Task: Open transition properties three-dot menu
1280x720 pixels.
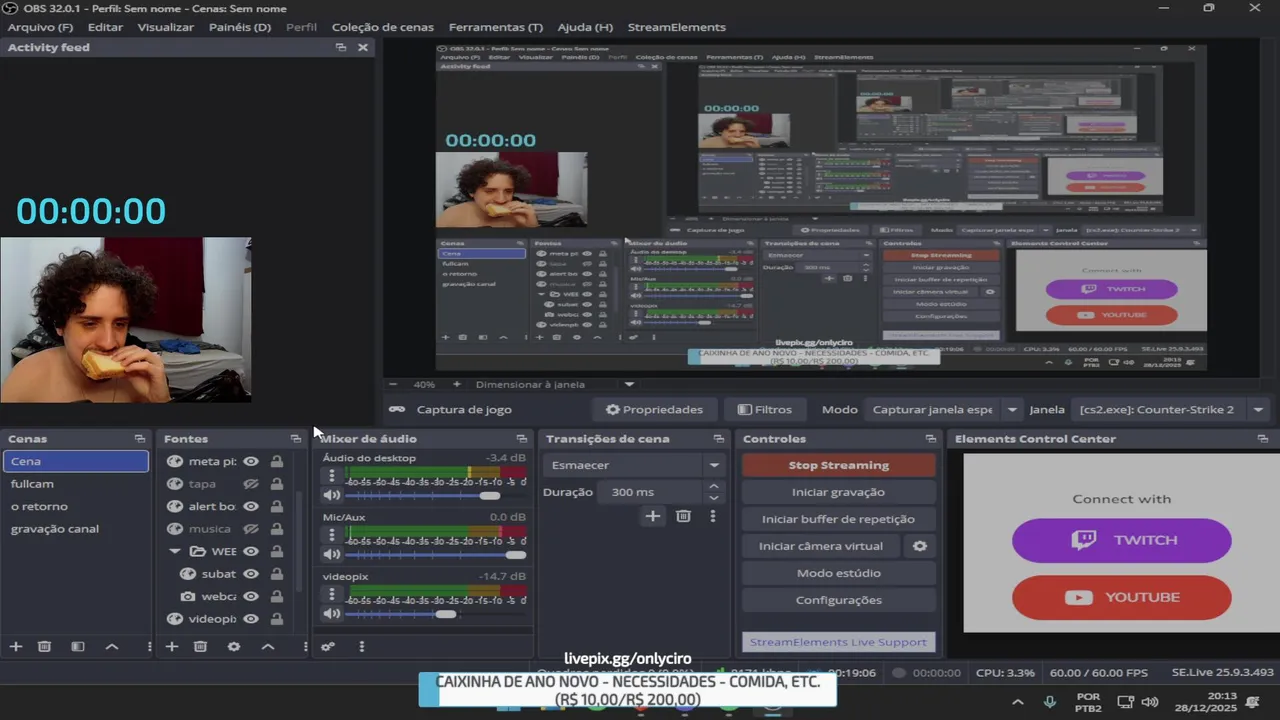Action: [713, 516]
